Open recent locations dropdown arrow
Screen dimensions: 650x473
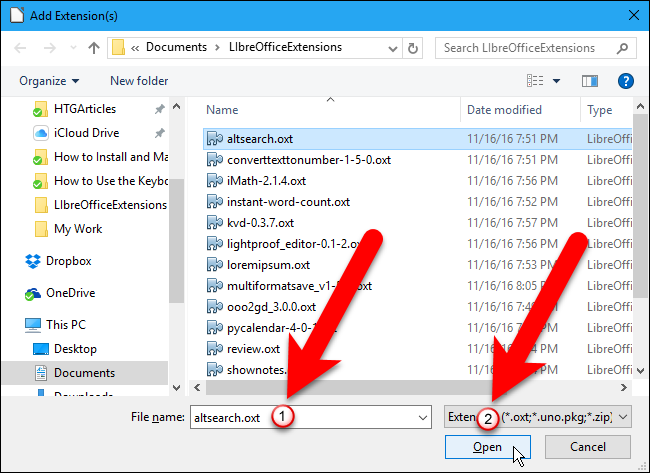73,48
